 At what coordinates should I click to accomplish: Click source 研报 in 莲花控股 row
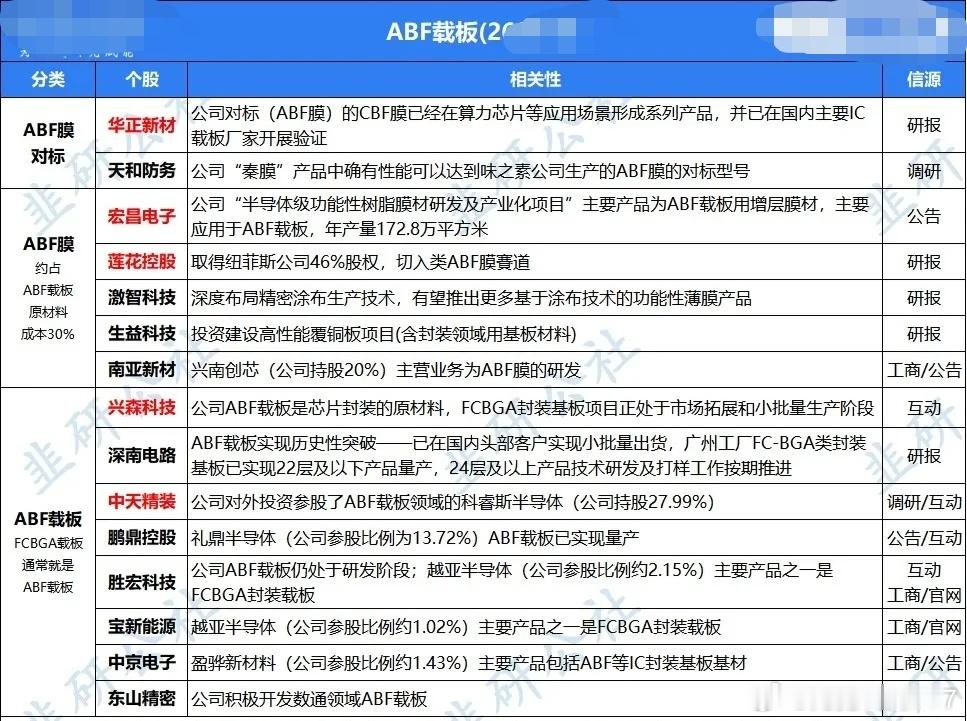point(923,262)
